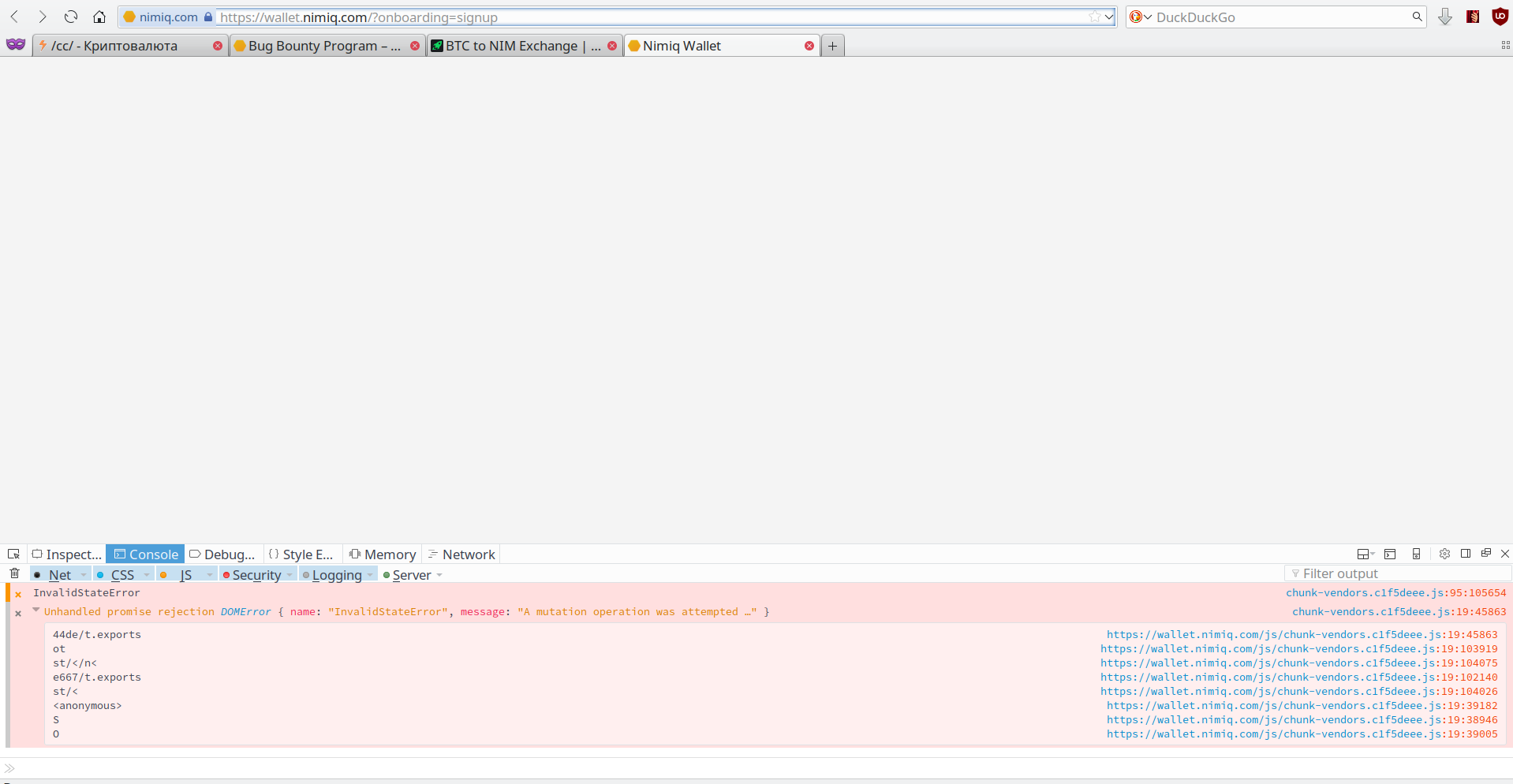Open the Memory devtools panel
This screenshot has height=784, width=1513.
point(383,554)
